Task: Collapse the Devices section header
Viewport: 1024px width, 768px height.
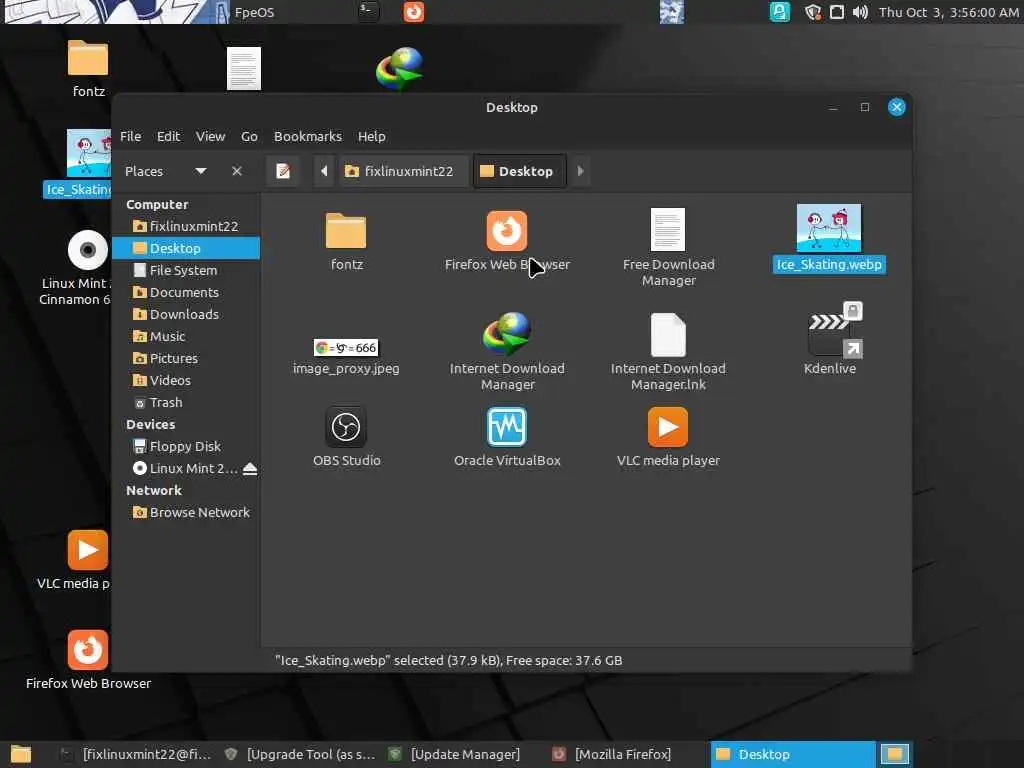Action: [x=150, y=424]
